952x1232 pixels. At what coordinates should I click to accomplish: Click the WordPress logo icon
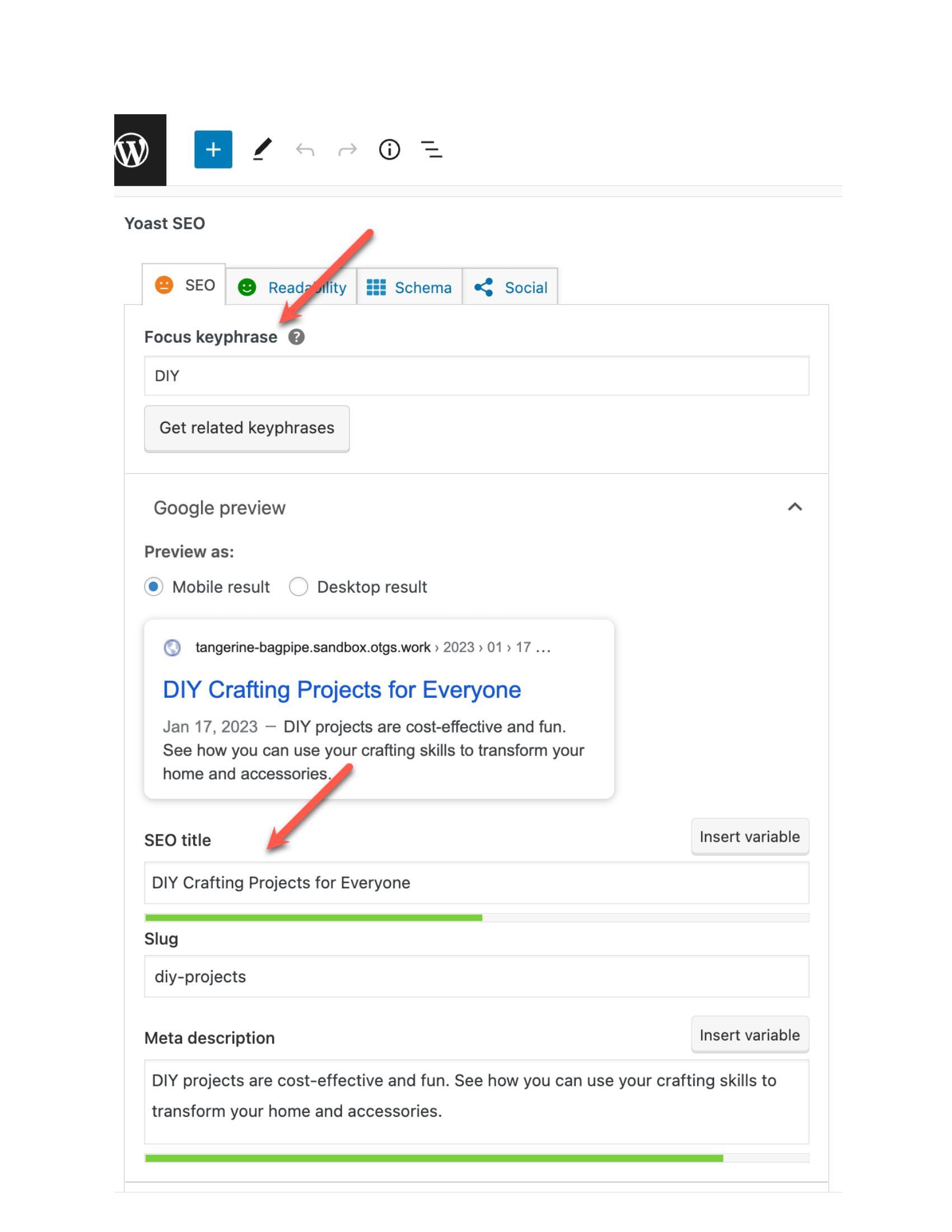pos(132,150)
